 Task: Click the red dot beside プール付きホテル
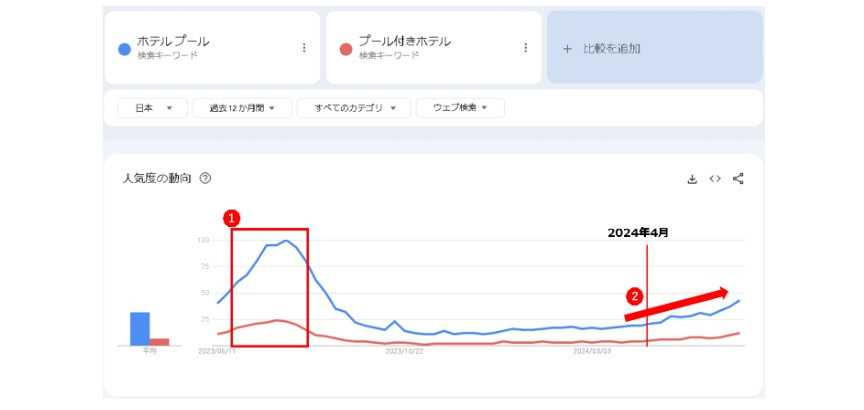tap(345, 48)
